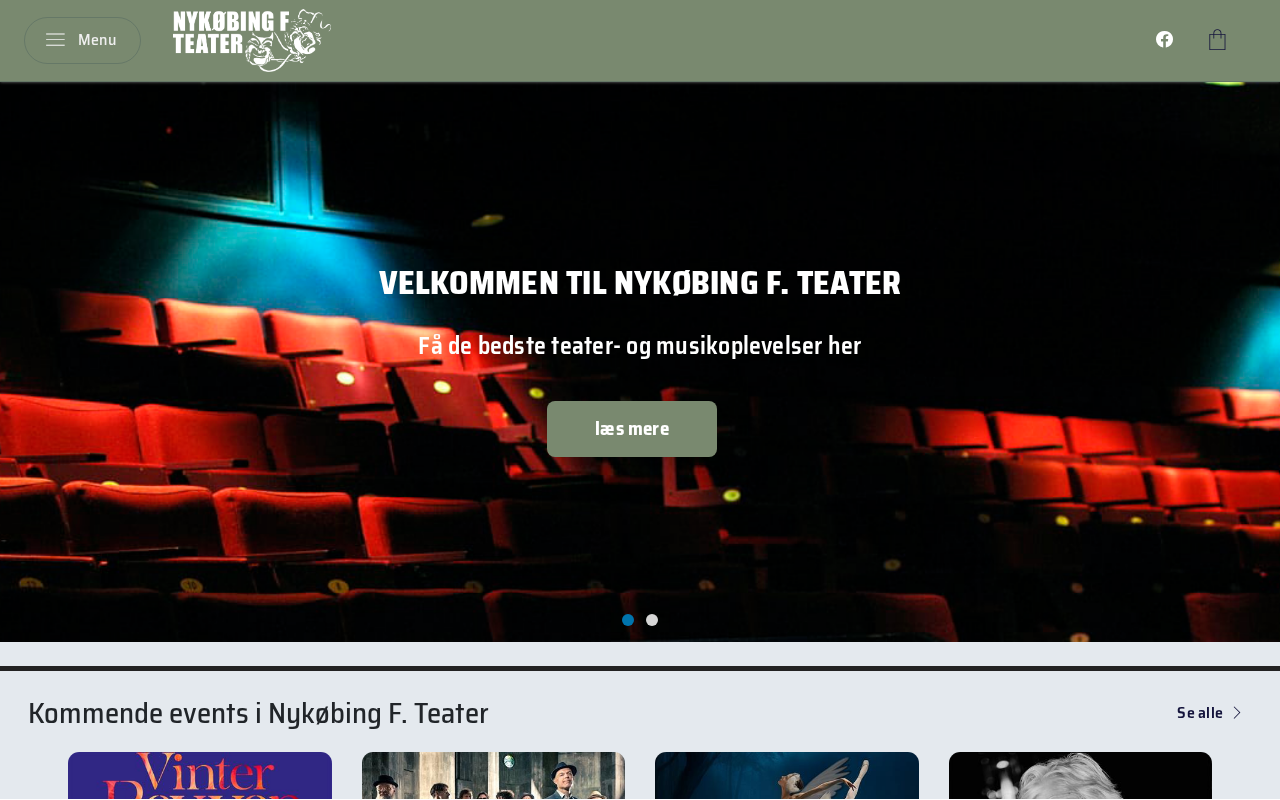
Task: Open the black-and-white portrait event thumbnail
Action: point(1080,776)
